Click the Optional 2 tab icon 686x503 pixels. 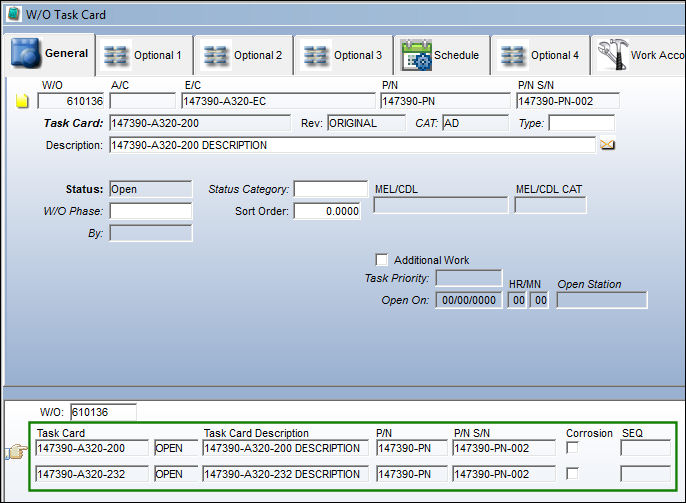click(x=216, y=56)
